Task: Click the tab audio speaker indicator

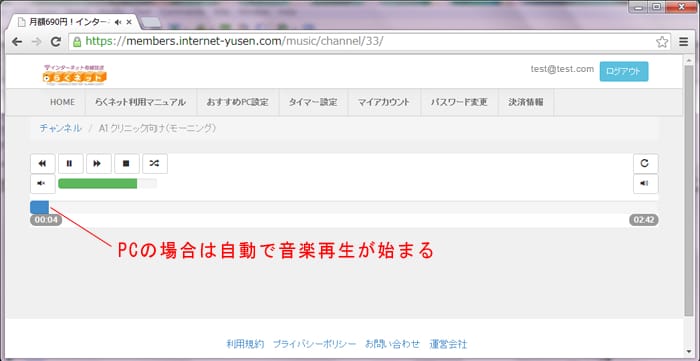Action: [x=118, y=22]
